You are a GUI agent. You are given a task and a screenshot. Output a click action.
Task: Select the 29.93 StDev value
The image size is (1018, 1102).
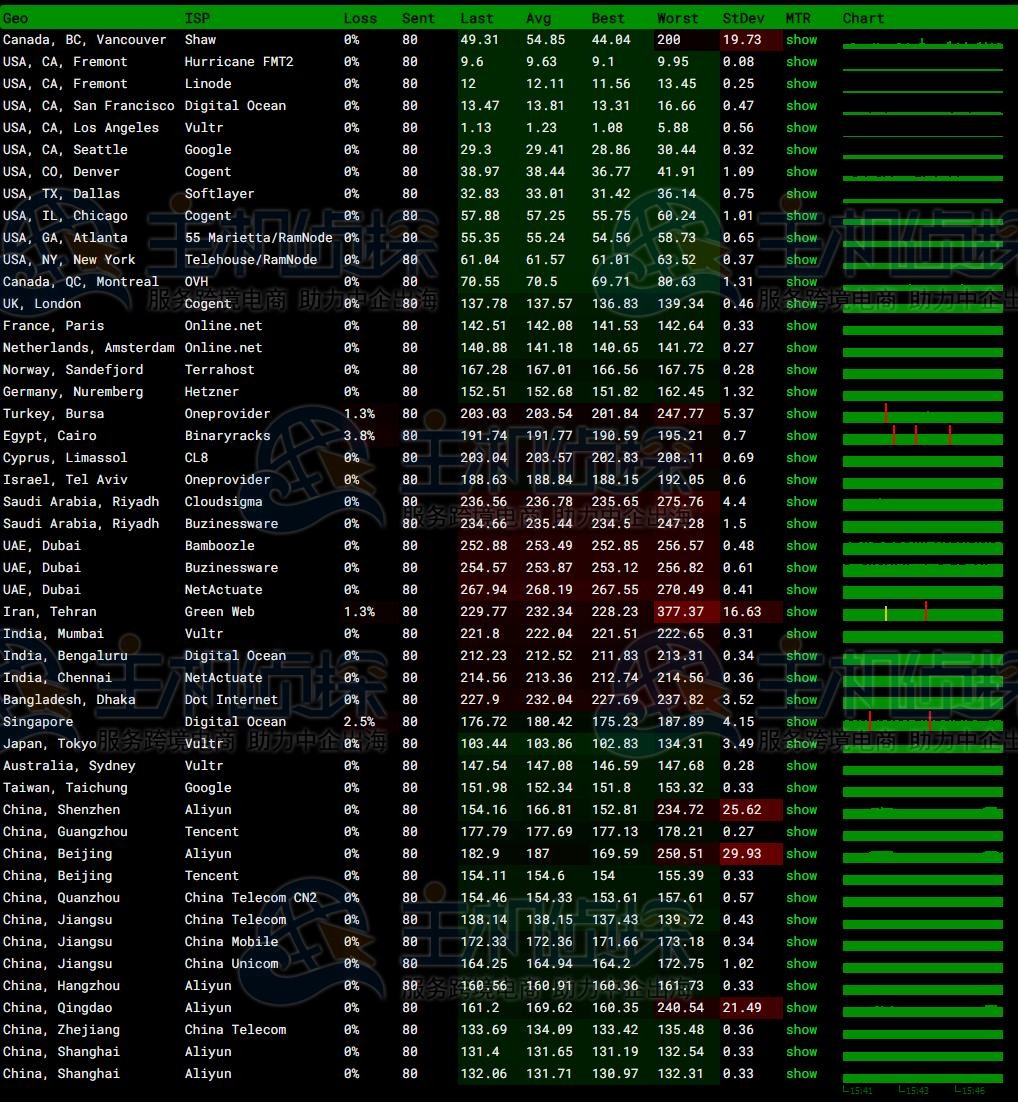tap(742, 854)
